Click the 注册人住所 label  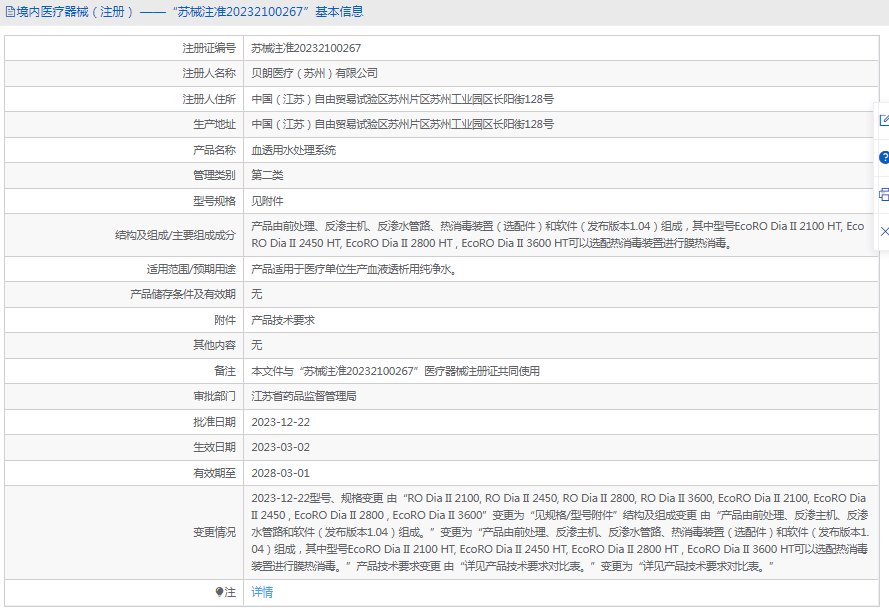209,99
